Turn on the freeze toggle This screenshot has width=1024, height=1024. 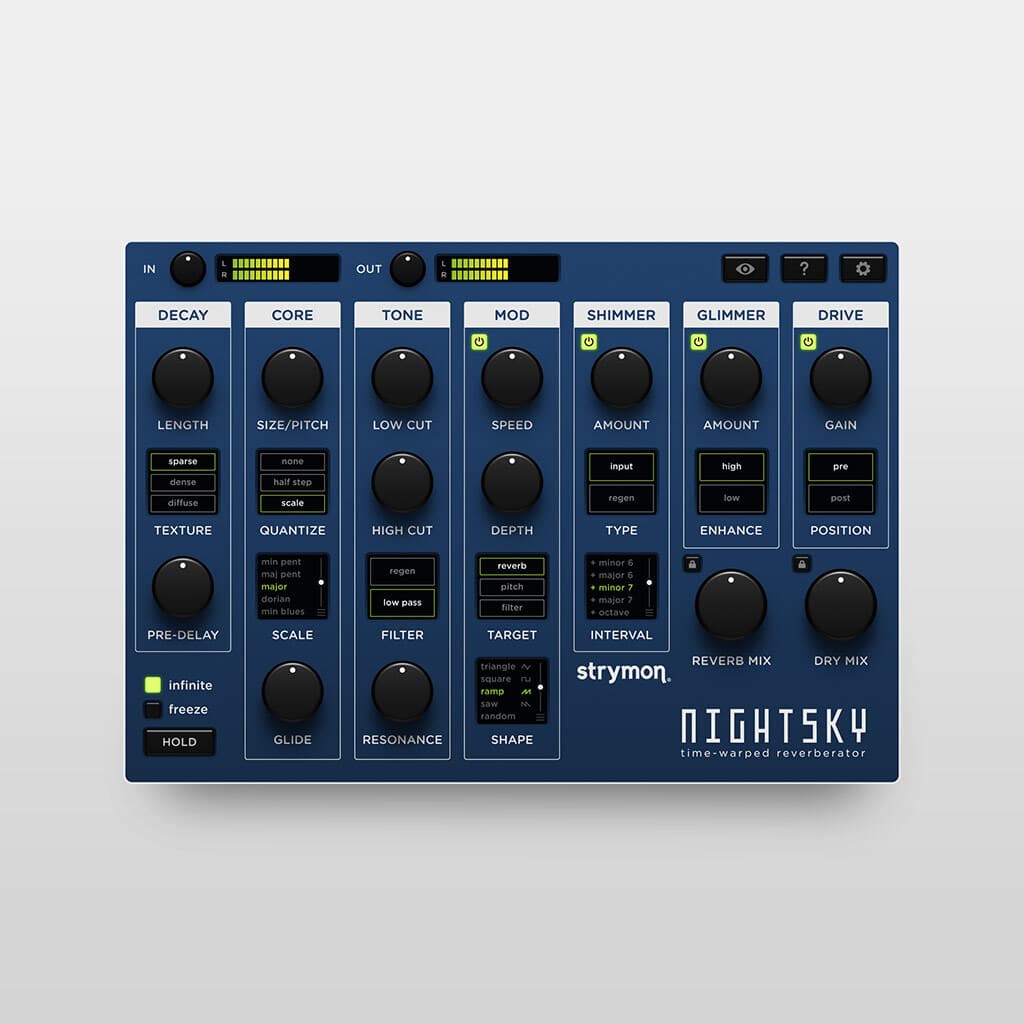click(x=152, y=709)
